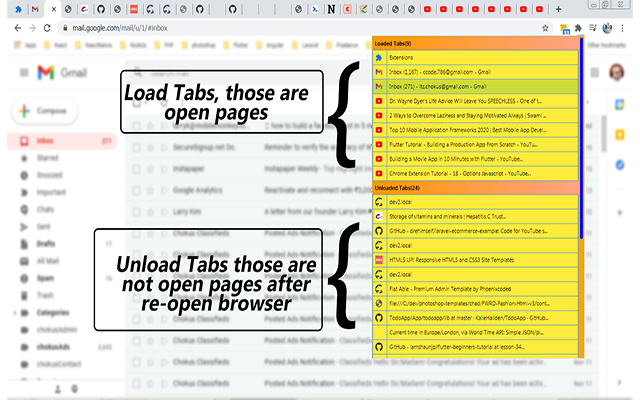The width and height of the screenshot is (640, 400).
Task: Select 'Storage of vitamins and minerals' unloaded row
Action: click(x=476, y=216)
